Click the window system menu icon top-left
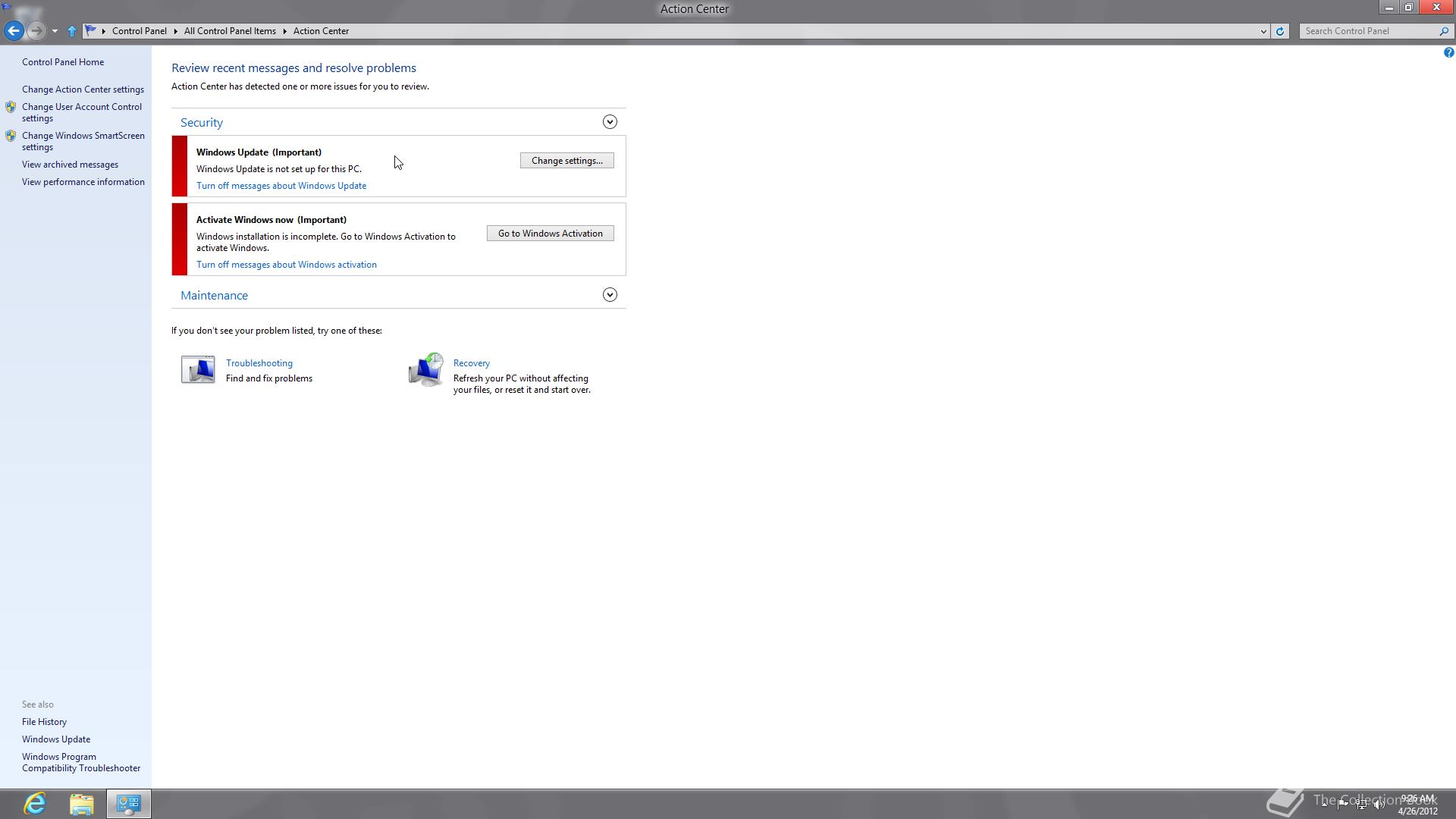Image resolution: width=1456 pixels, height=819 pixels. point(7,8)
